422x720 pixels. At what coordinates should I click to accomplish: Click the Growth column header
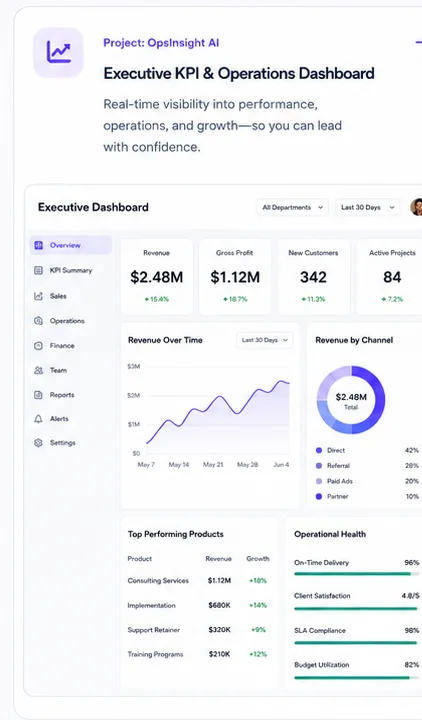click(x=258, y=559)
